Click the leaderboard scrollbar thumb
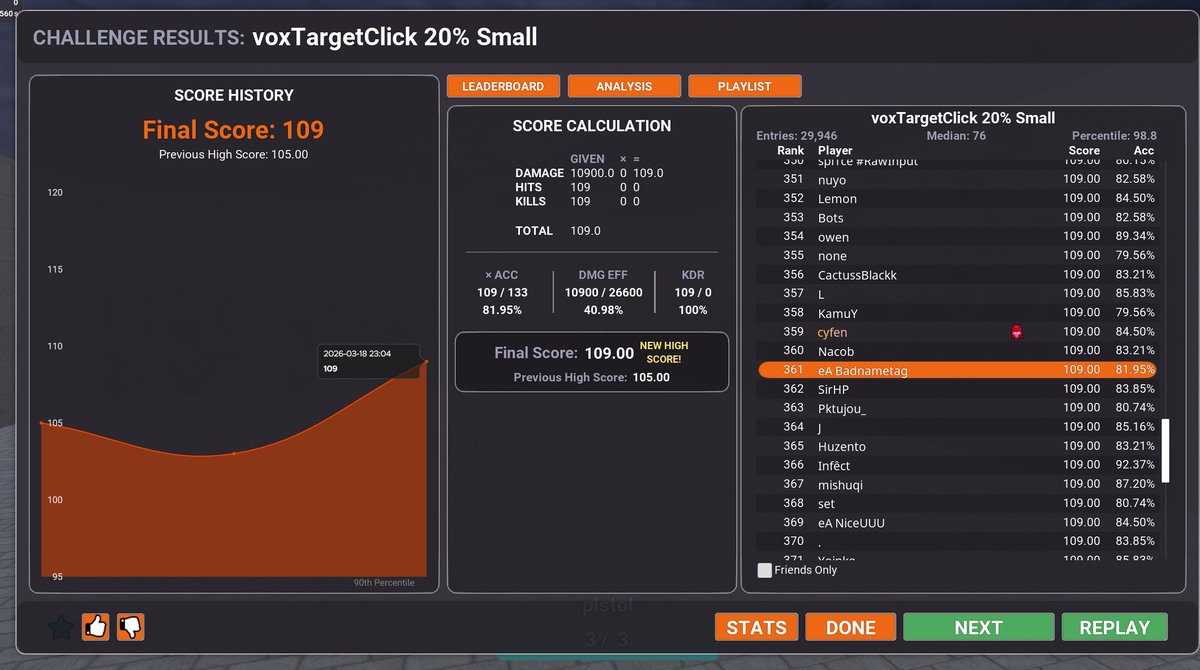The image size is (1200, 670). tap(1164, 450)
